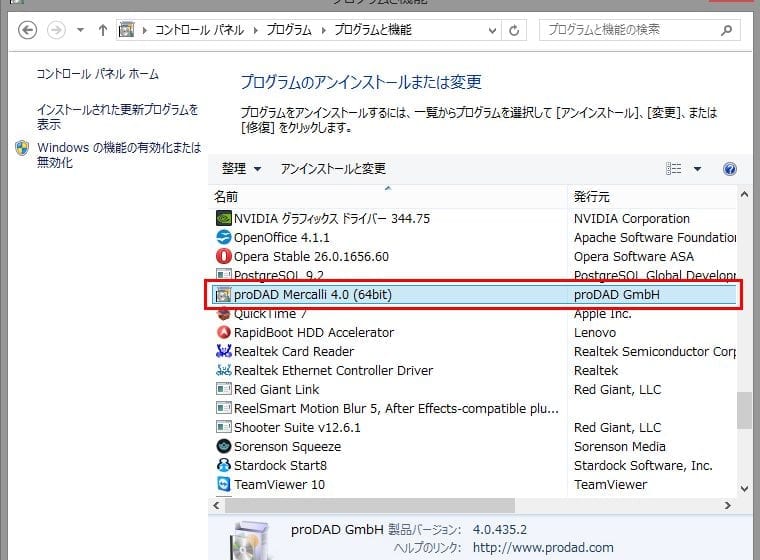
Task: Go up one level with the up arrow
Action: (102, 30)
